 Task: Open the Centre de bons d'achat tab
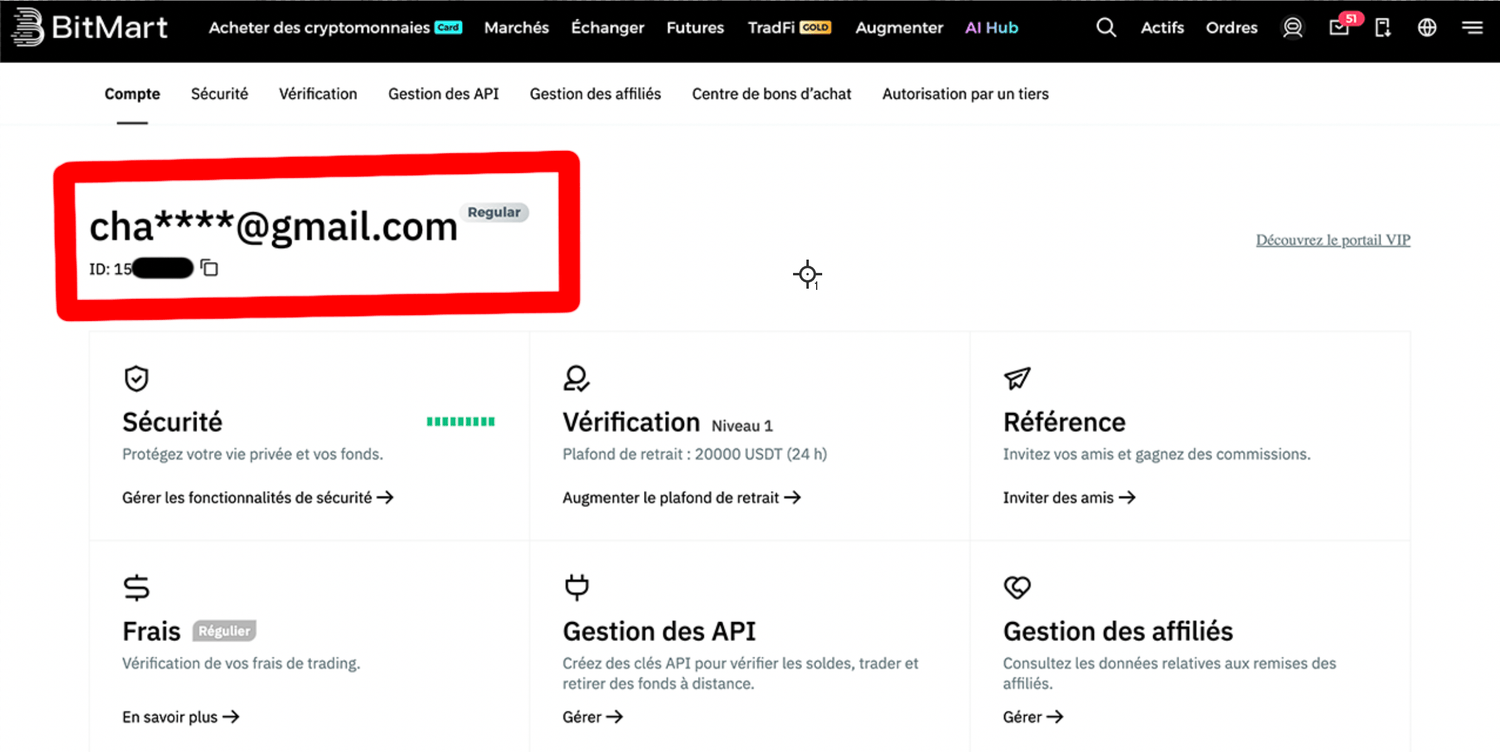771,94
